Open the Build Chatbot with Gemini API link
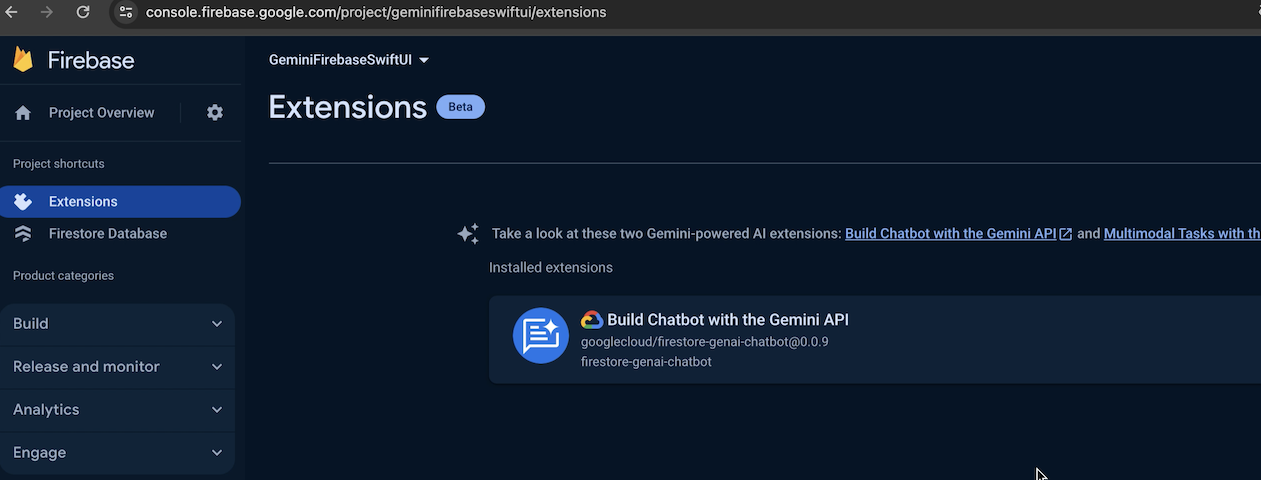 tap(950, 234)
